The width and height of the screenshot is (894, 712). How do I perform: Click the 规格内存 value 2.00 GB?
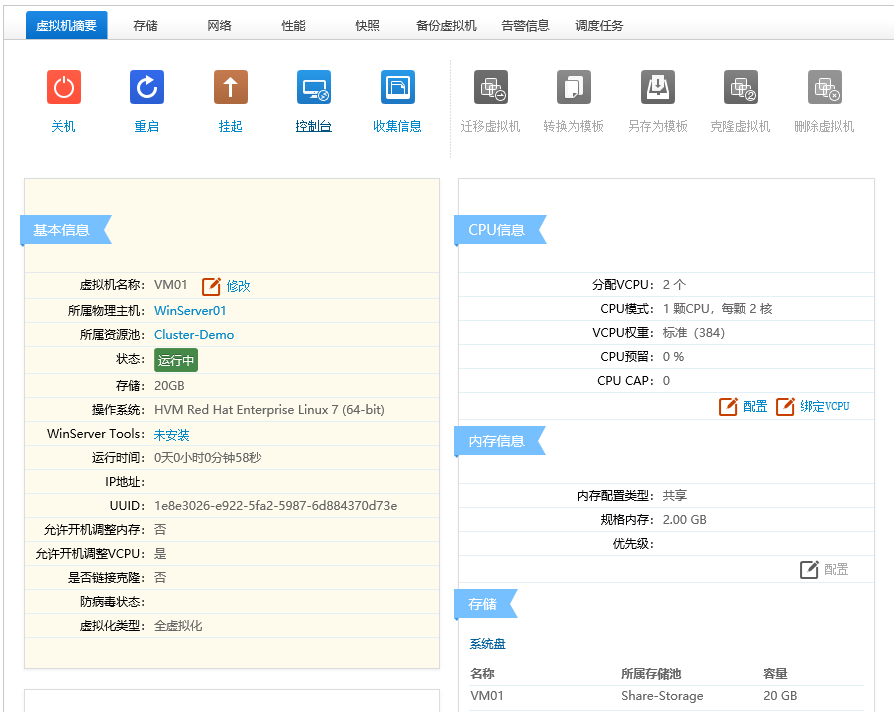[x=685, y=520]
